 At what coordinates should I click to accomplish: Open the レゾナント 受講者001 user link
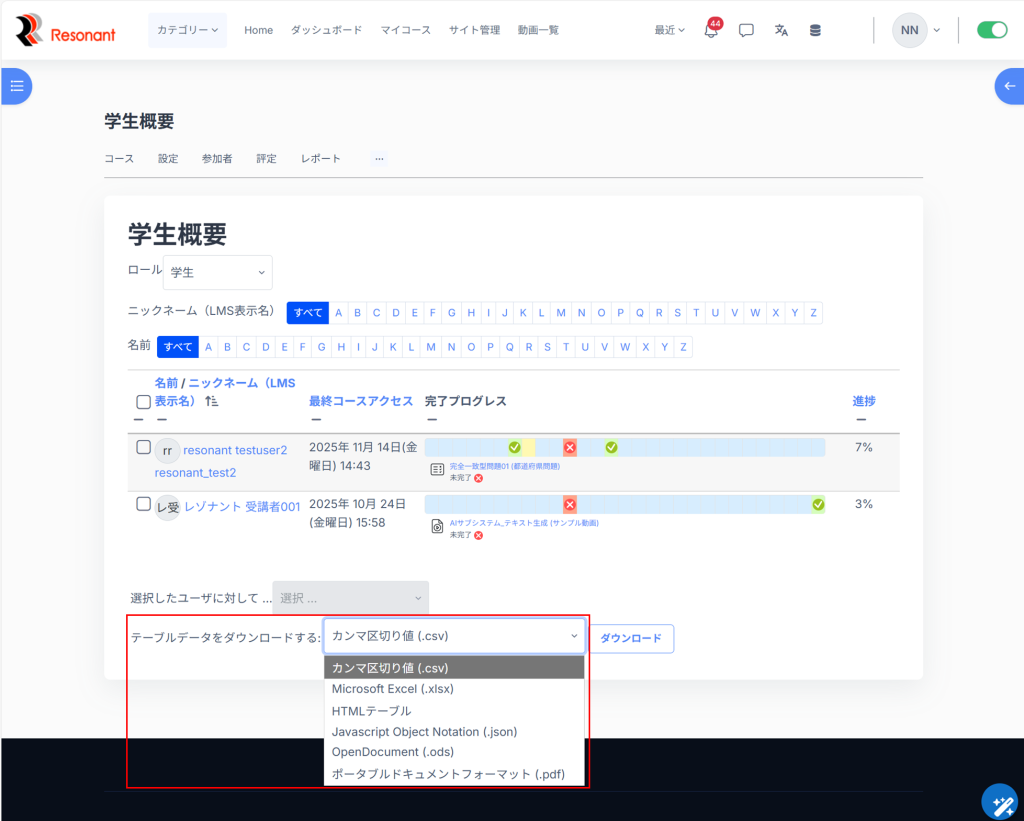point(242,507)
